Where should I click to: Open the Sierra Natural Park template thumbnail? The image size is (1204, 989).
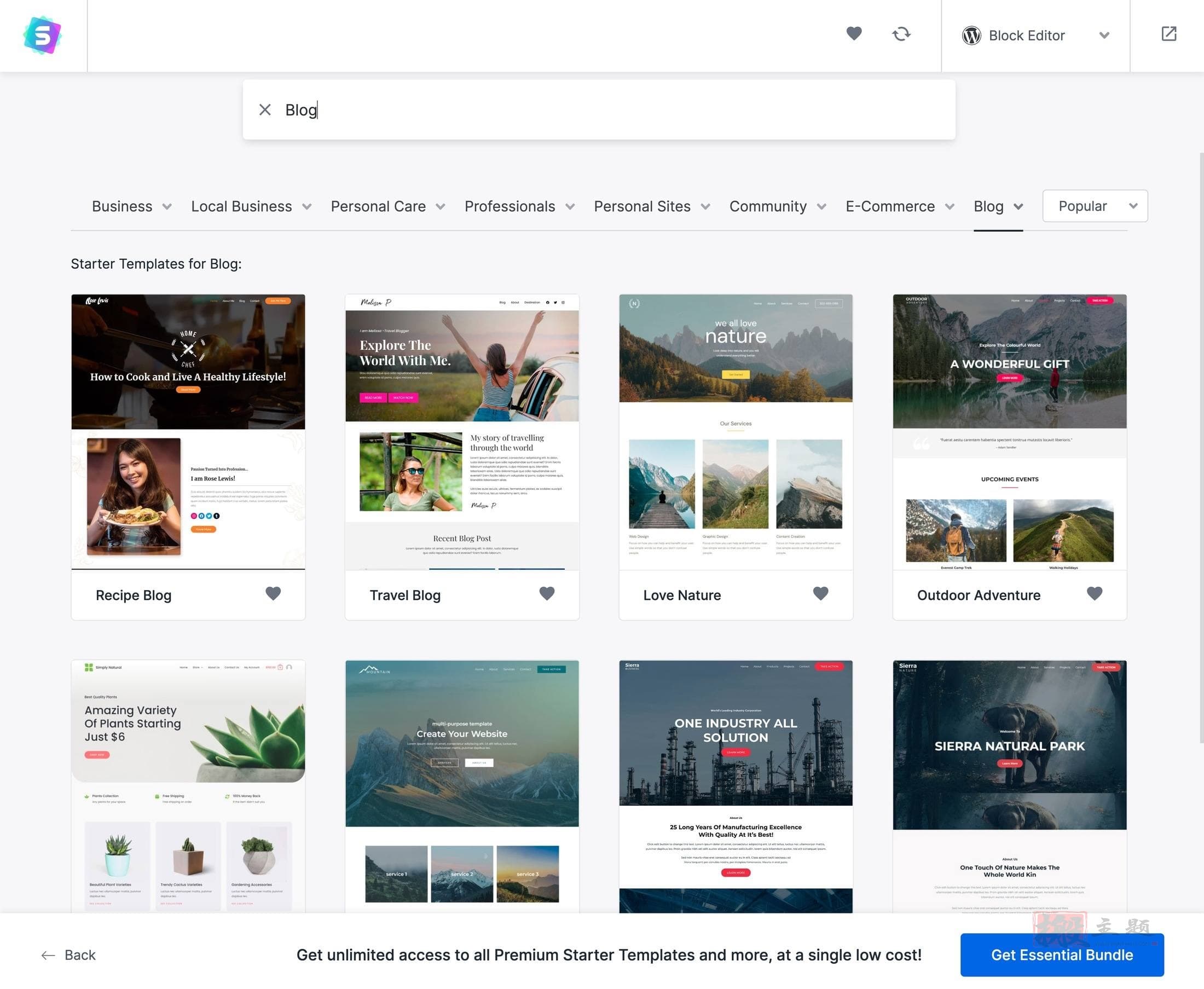(x=1009, y=786)
